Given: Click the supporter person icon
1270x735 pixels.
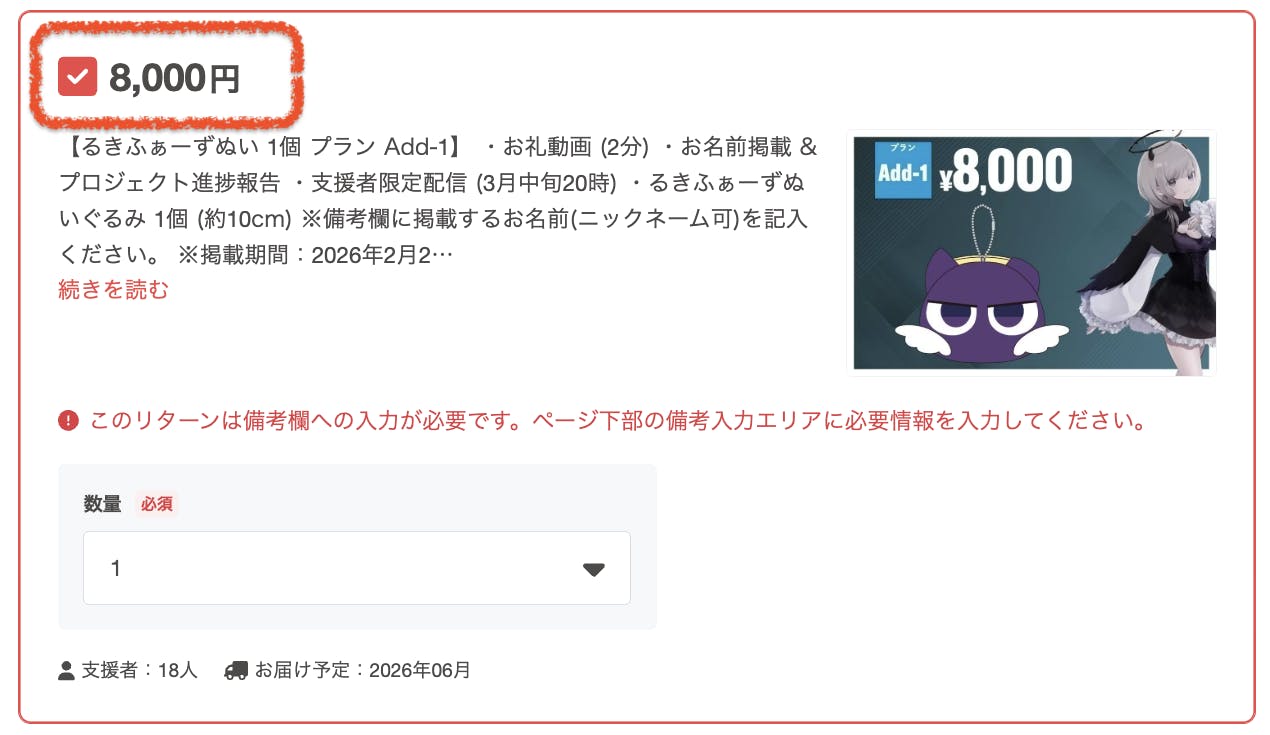Looking at the screenshot, I should coord(67,670).
